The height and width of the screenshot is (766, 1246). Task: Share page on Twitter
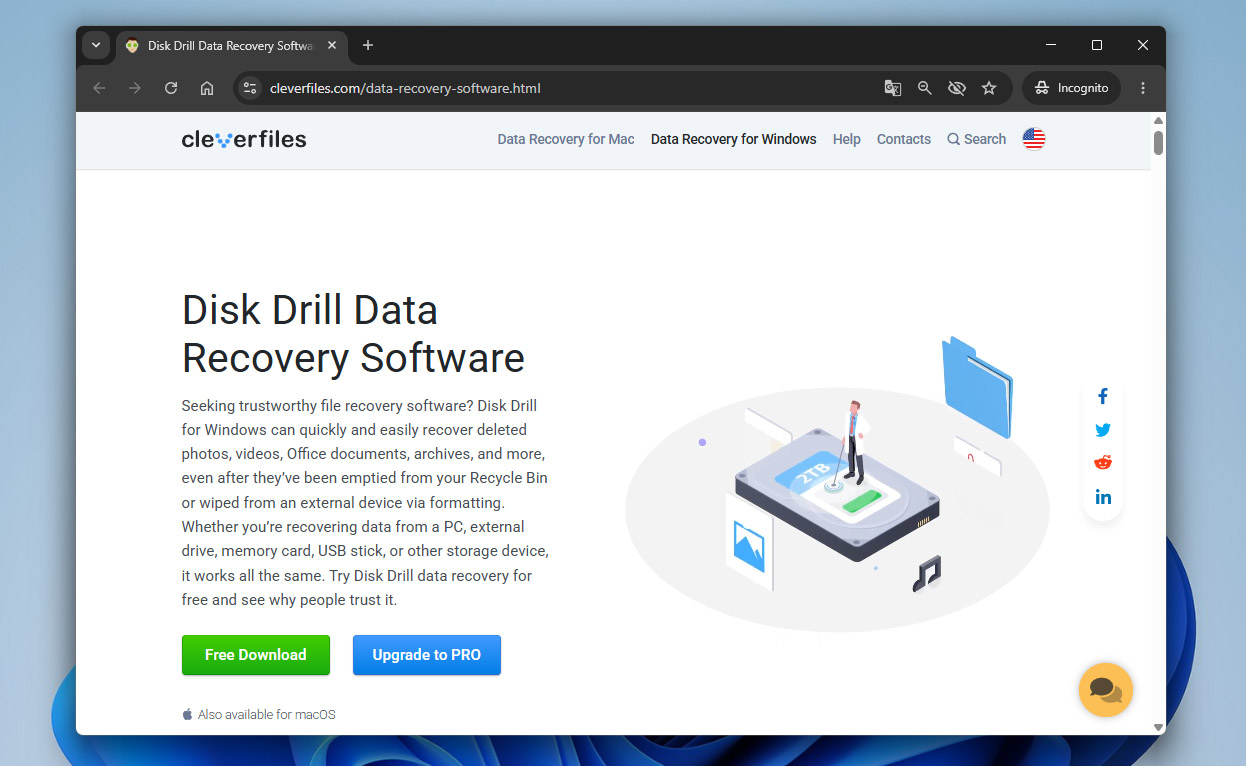click(x=1103, y=430)
